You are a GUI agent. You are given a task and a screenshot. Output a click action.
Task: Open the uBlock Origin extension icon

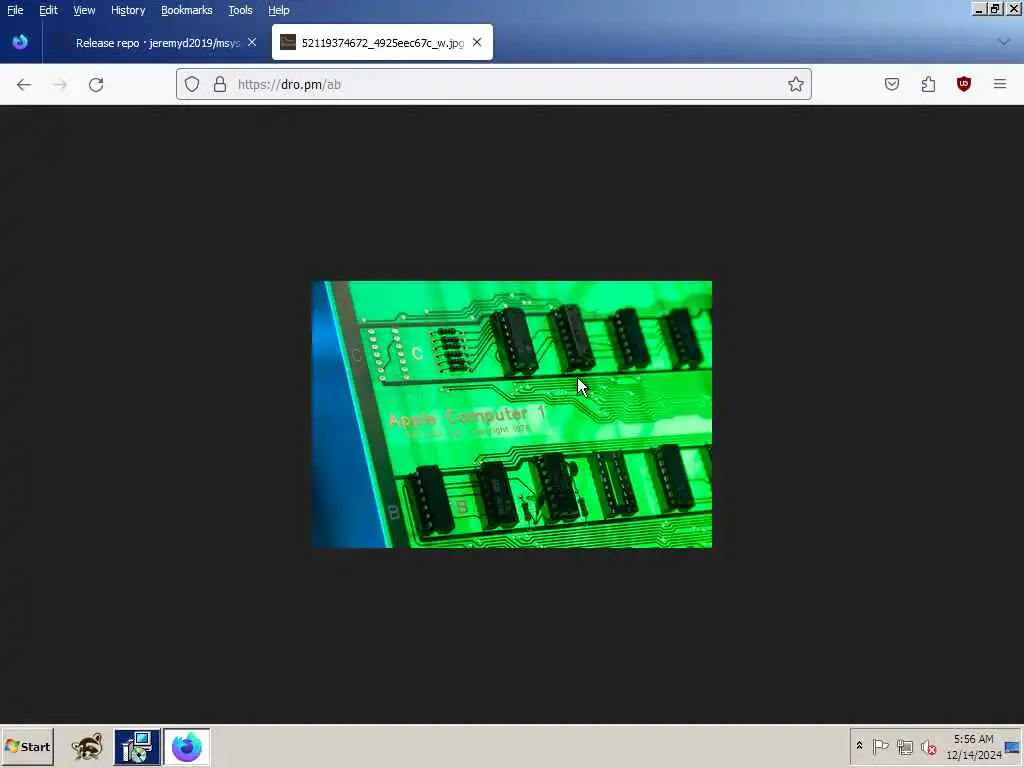[x=964, y=84]
